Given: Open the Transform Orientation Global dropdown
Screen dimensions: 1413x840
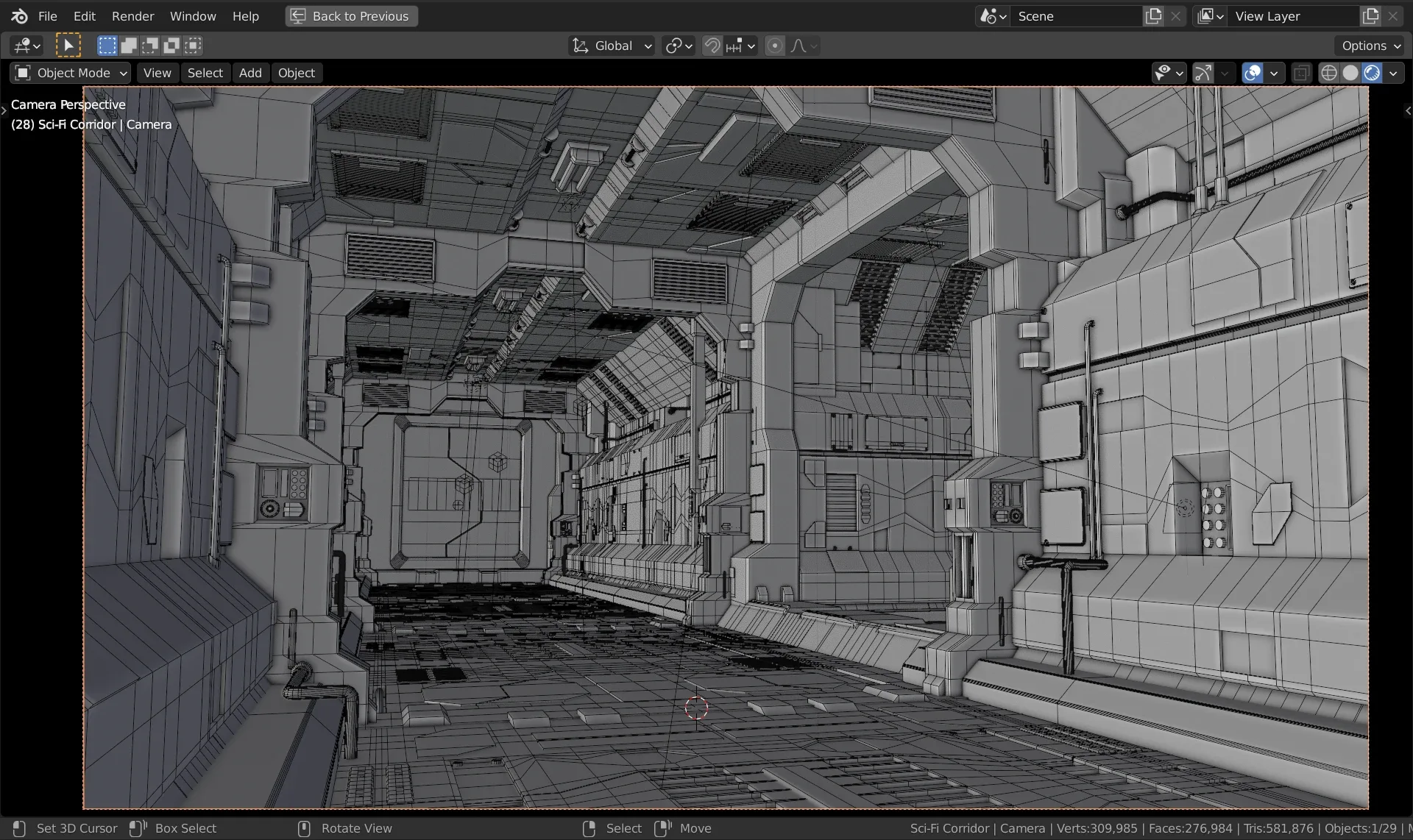Looking at the screenshot, I should pos(611,45).
